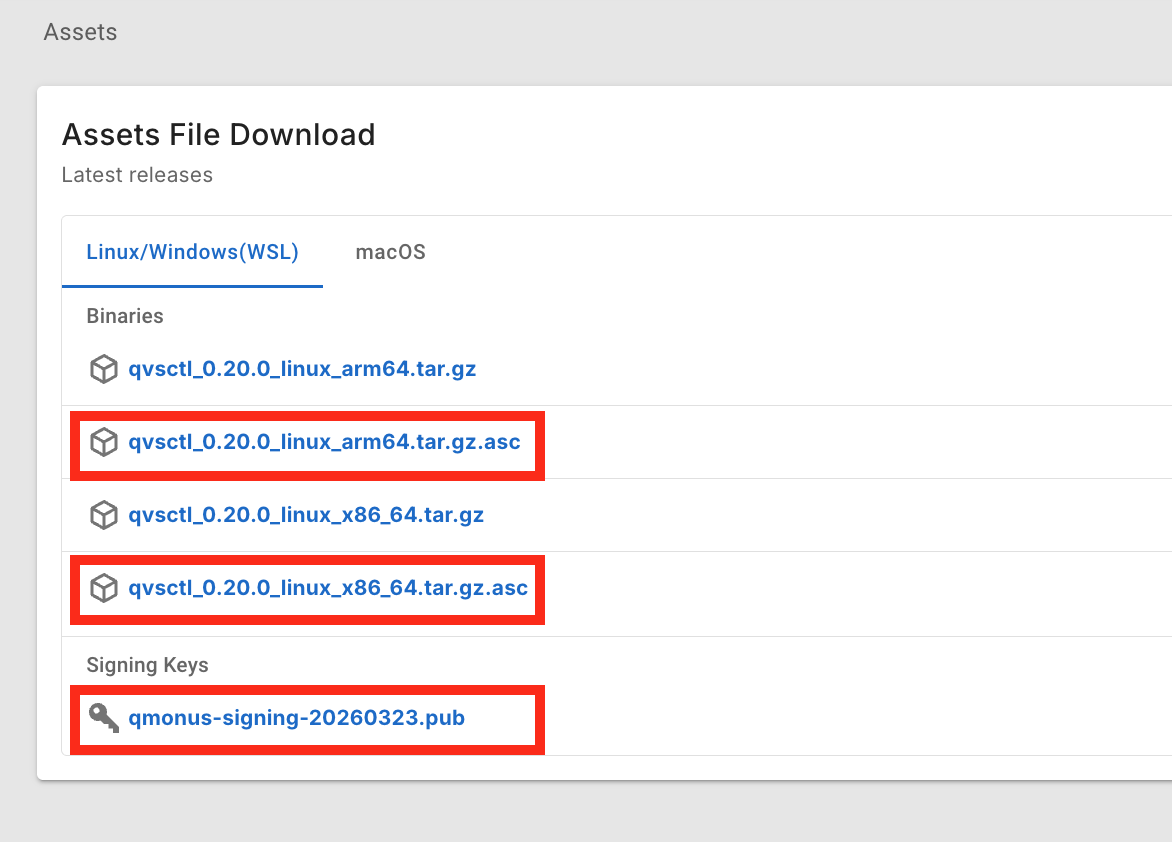The image size is (1172, 842).
Task: Select the Linux/Windows(WSL) tab
Action: [192, 252]
